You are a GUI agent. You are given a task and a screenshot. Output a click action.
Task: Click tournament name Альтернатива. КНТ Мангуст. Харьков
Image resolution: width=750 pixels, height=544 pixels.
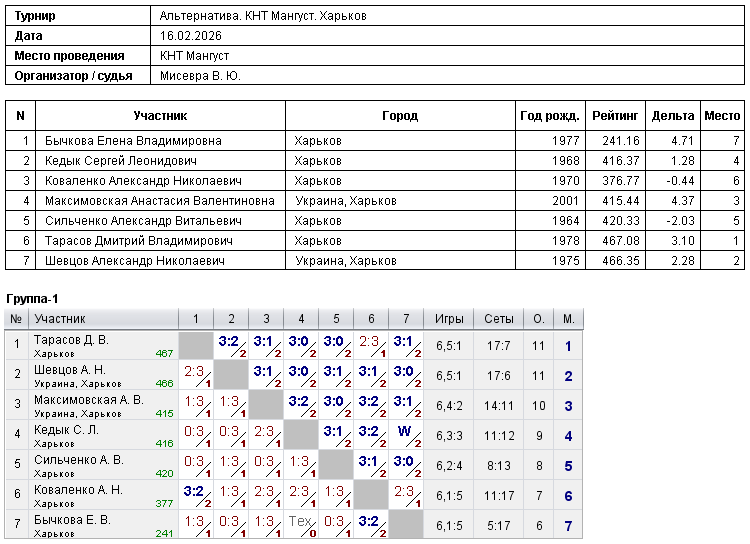click(x=263, y=16)
